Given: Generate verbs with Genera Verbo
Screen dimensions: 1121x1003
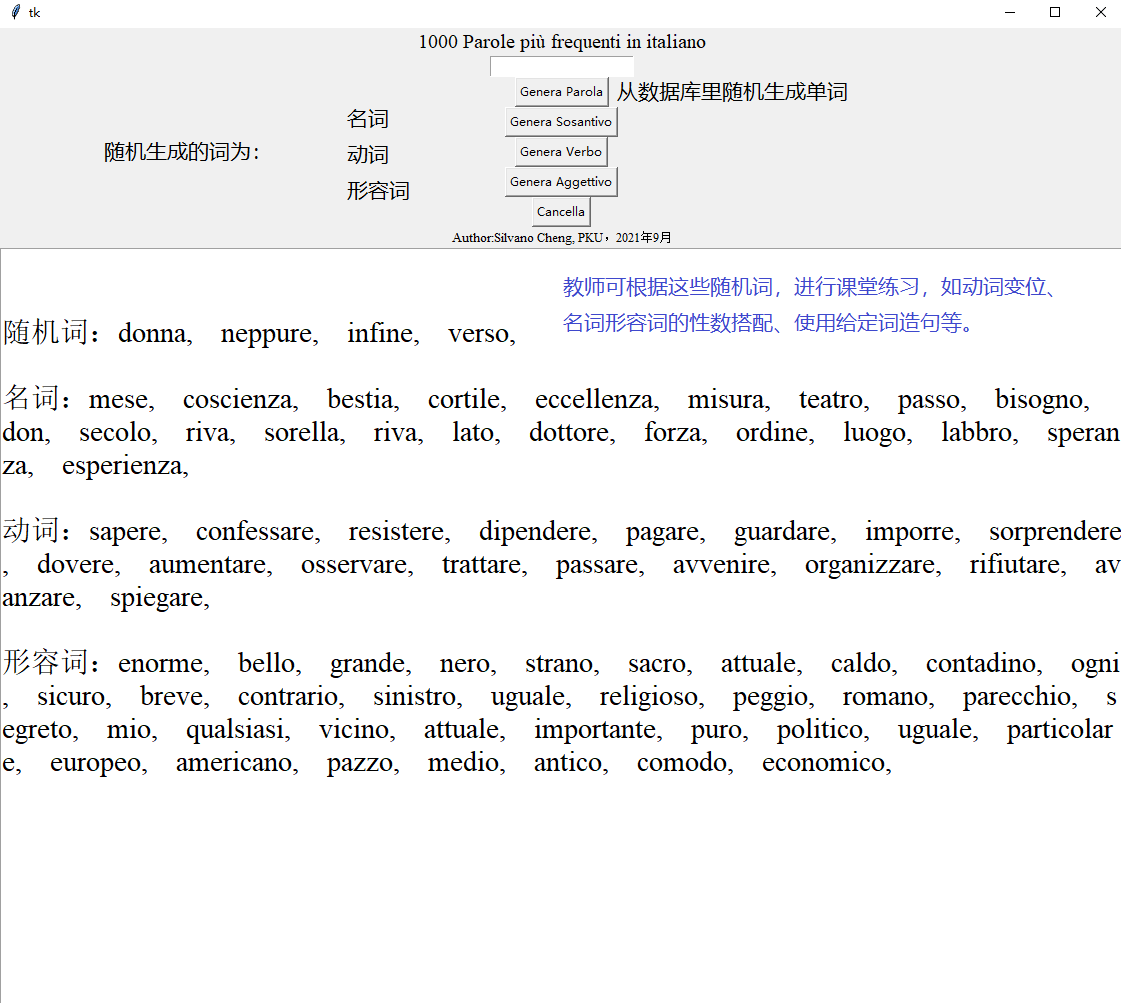Looking at the screenshot, I should (x=561, y=152).
